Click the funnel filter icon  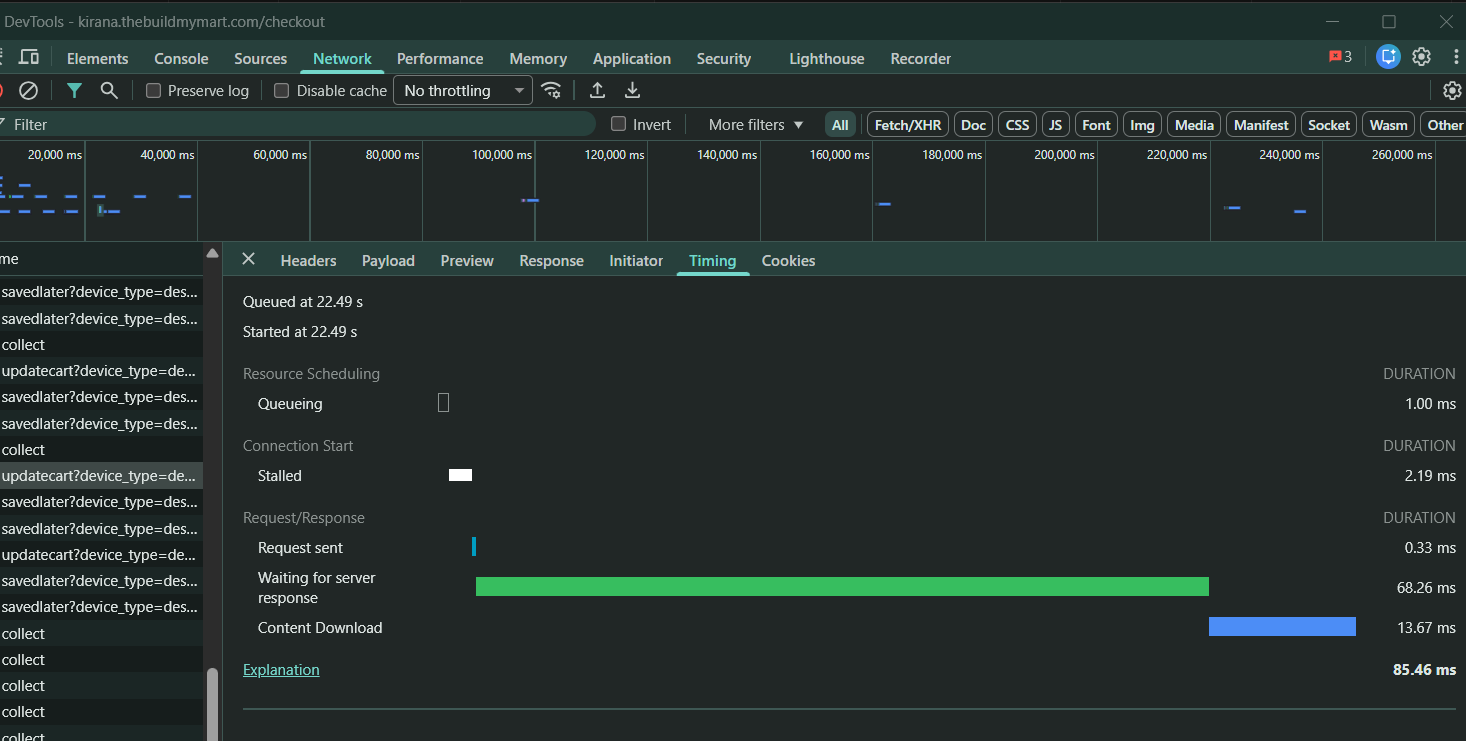(x=74, y=90)
